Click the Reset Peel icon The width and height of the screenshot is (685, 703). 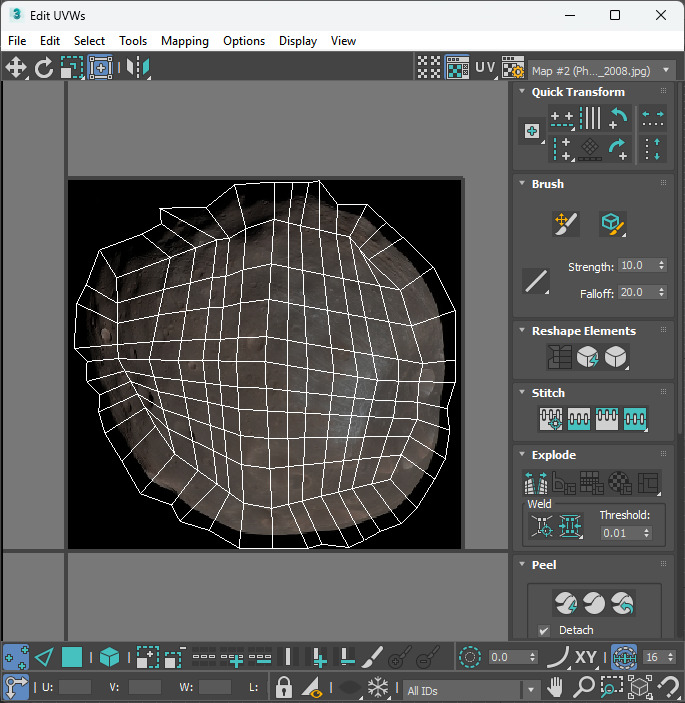pyautogui.click(x=622, y=603)
